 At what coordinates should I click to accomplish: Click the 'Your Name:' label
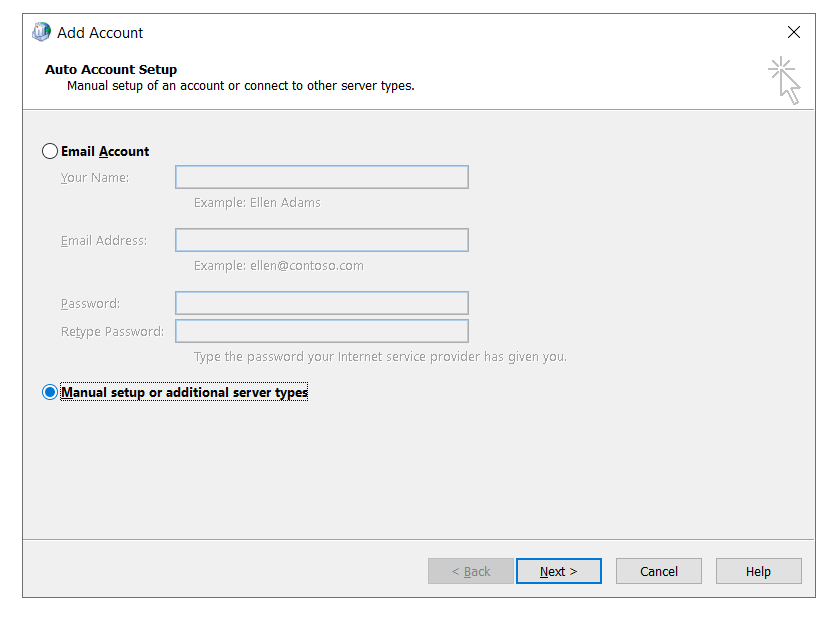[95, 177]
